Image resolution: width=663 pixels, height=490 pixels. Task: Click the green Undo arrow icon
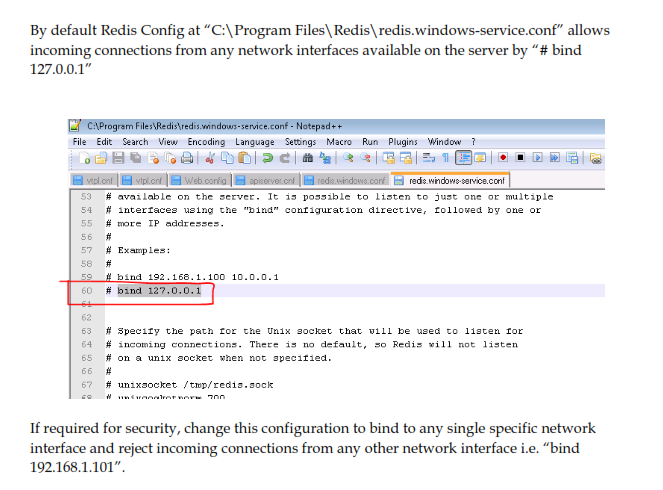(x=267, y=158)
